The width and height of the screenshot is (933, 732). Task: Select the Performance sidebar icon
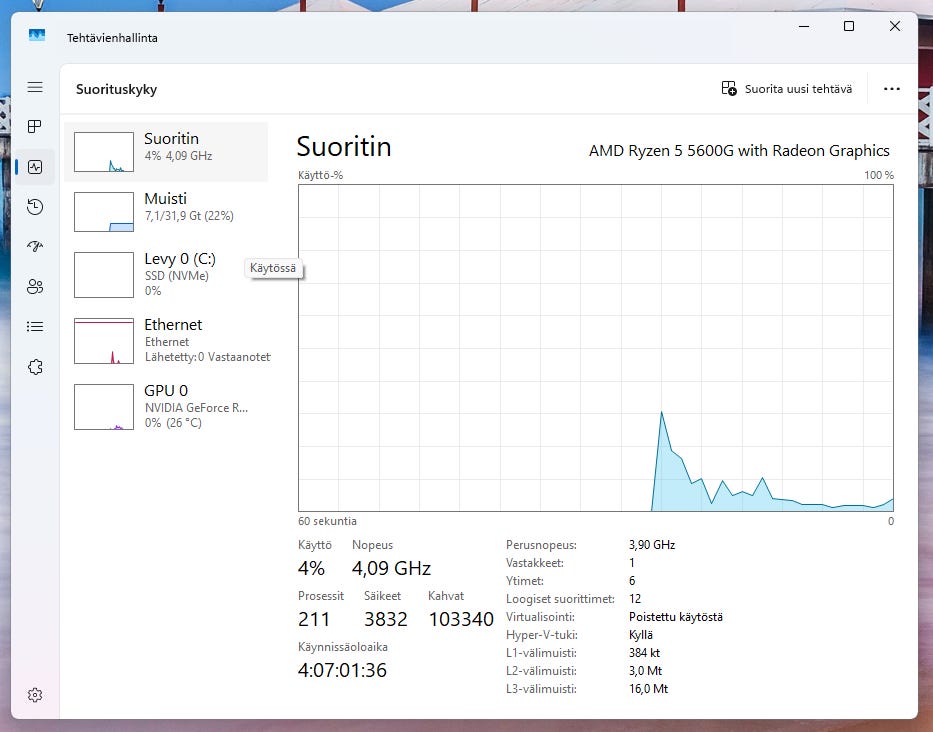[x=35, y=167]
